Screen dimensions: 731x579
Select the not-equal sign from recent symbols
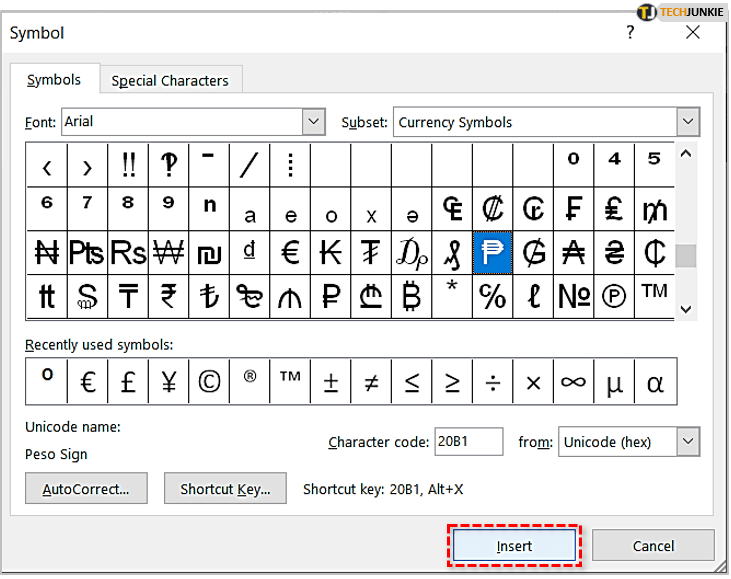[x=371, y=381]
